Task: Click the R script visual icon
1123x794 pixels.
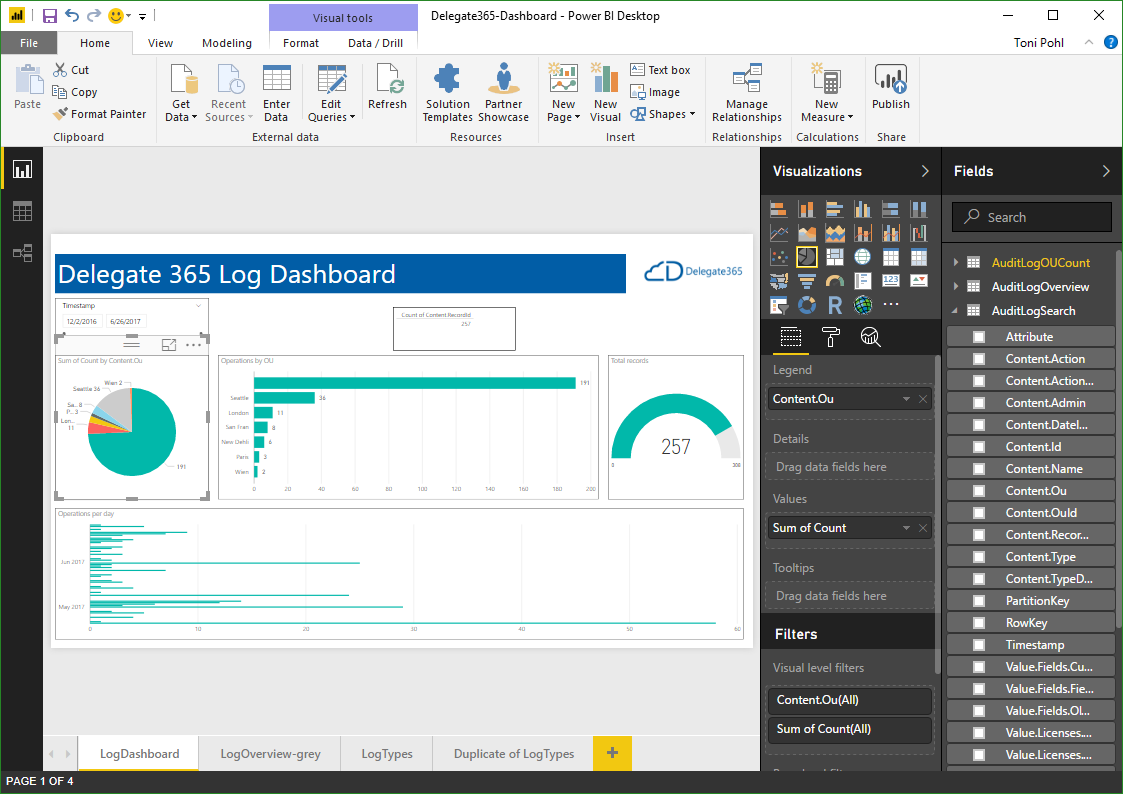Action: [x=835, y=305]
